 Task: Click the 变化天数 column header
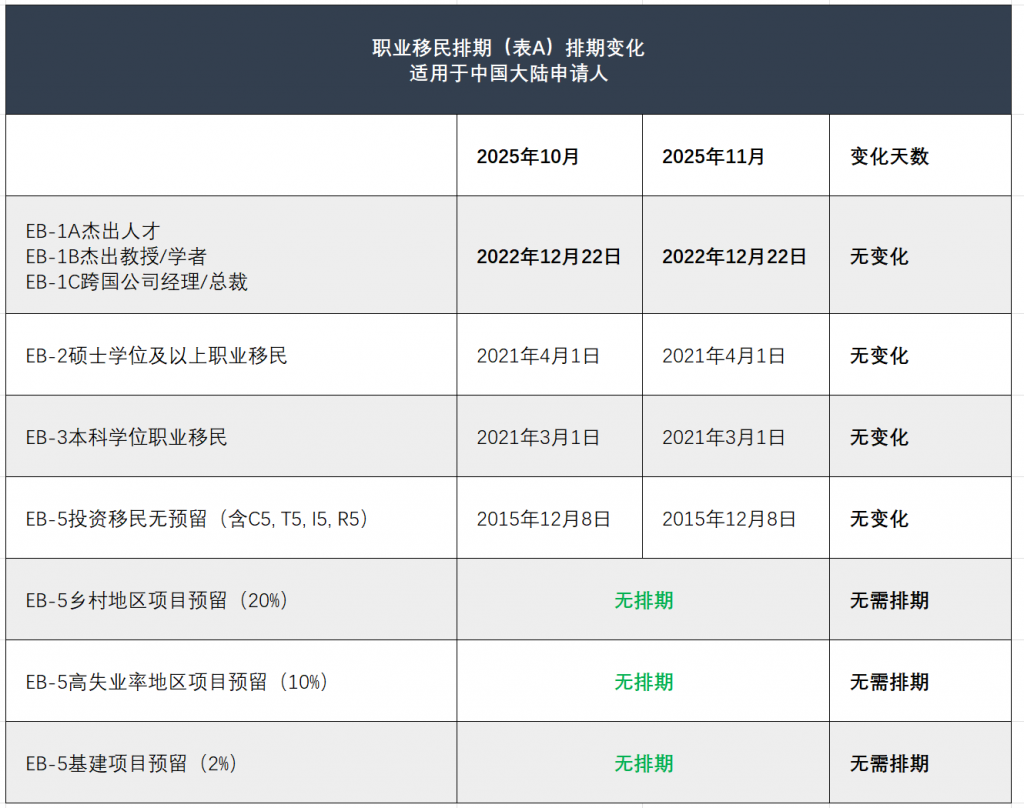(x=889, y=156)
